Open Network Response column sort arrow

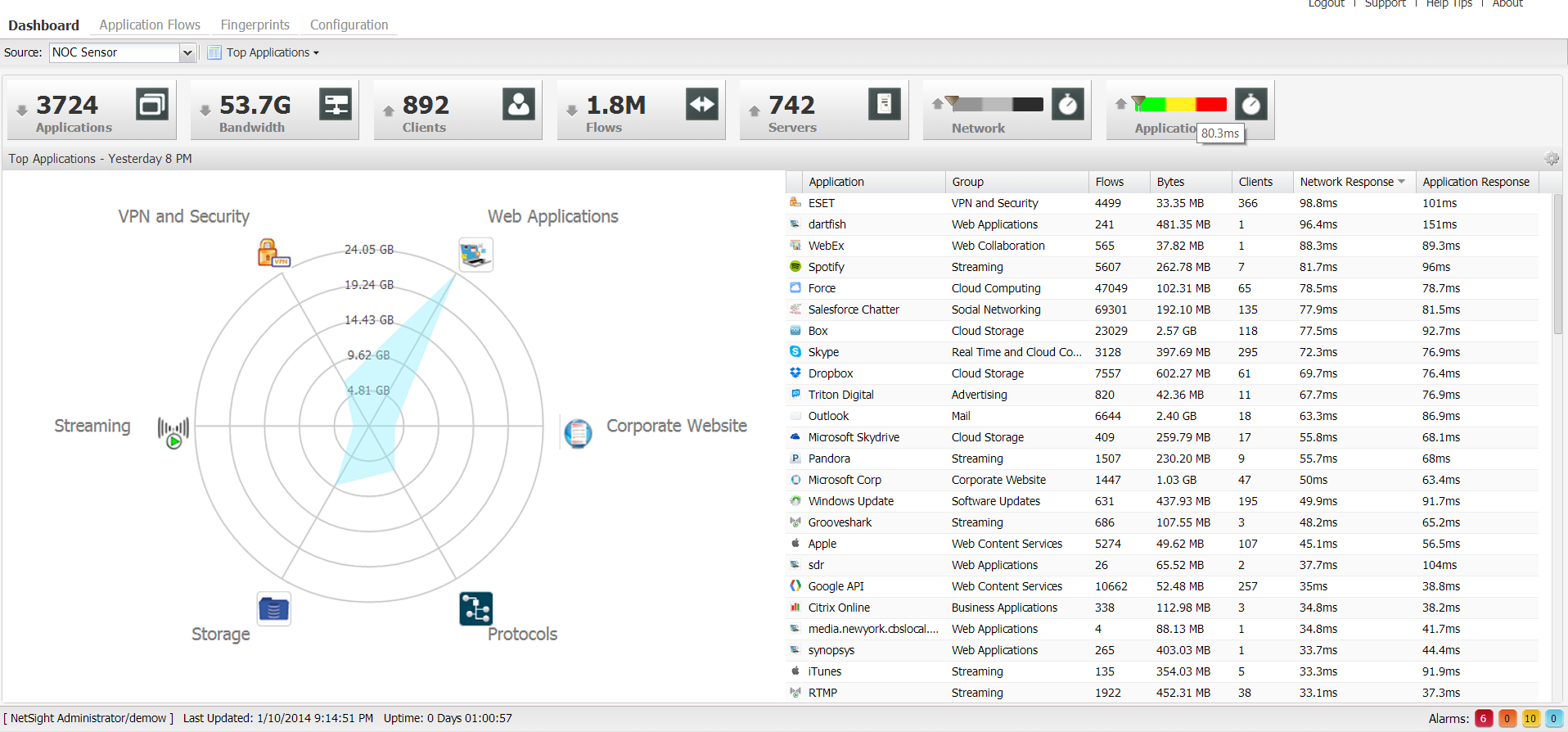(1402, 182)
